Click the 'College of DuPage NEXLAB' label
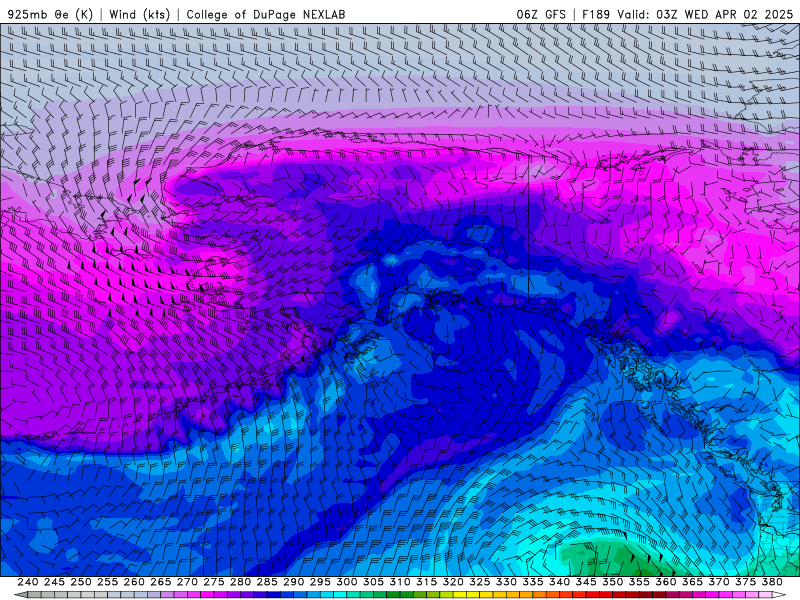 tap(266, 14)
